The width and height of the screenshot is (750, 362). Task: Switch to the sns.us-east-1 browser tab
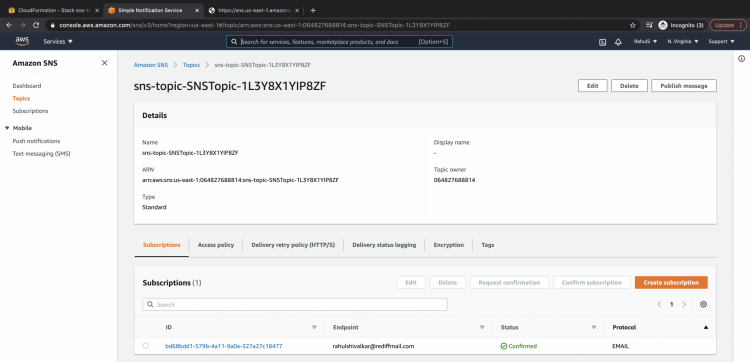pos(254,10)
